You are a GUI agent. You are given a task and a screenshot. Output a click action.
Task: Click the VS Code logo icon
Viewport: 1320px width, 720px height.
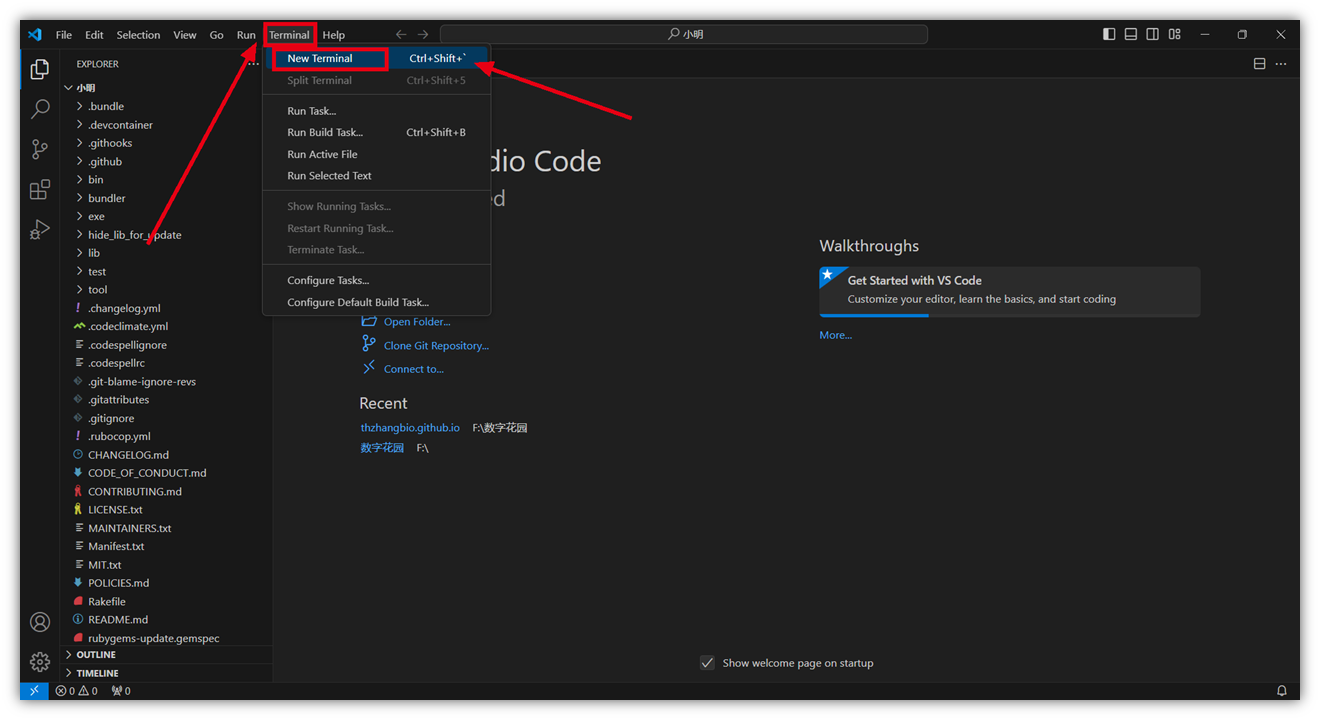35,34
